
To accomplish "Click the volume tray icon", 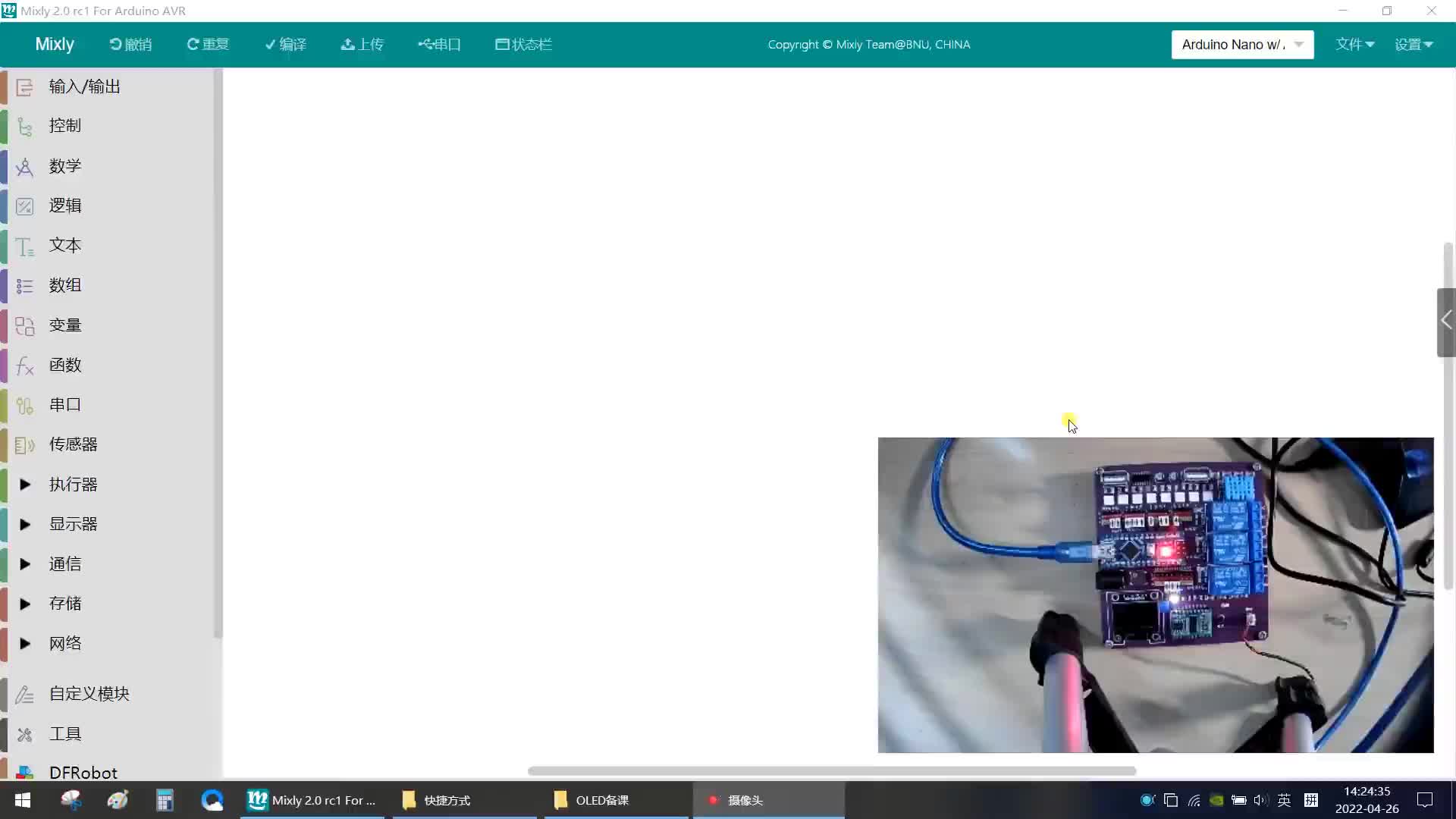I will tap(1260, 800).
